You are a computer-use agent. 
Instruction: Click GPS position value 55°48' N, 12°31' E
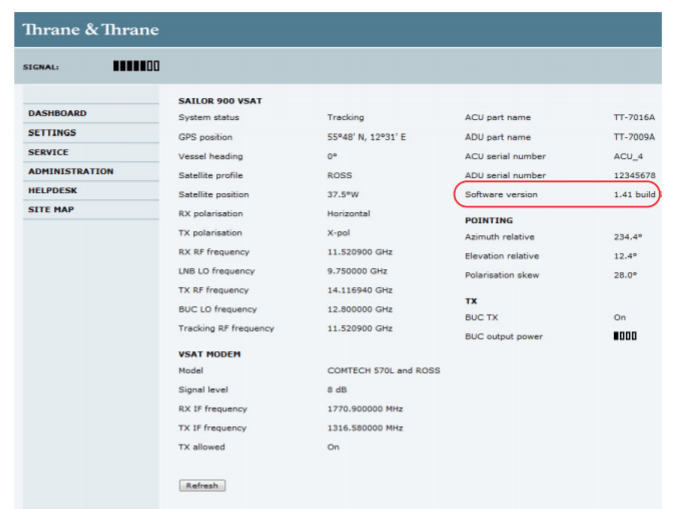[x=366, y=137]
